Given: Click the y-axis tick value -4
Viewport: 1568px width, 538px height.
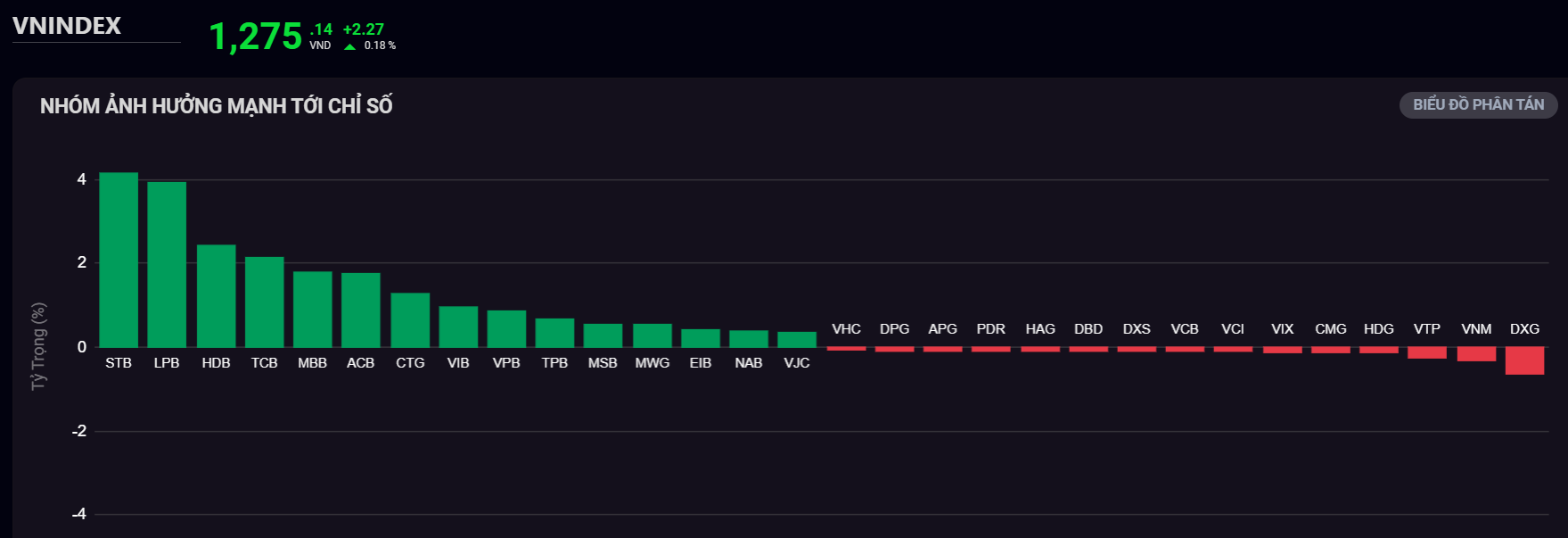Looking at the screenshot, I should coord(79,514).
